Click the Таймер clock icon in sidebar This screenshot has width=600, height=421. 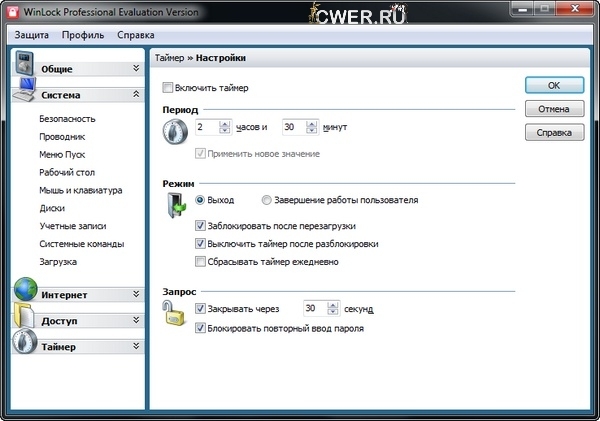(24, 345)
